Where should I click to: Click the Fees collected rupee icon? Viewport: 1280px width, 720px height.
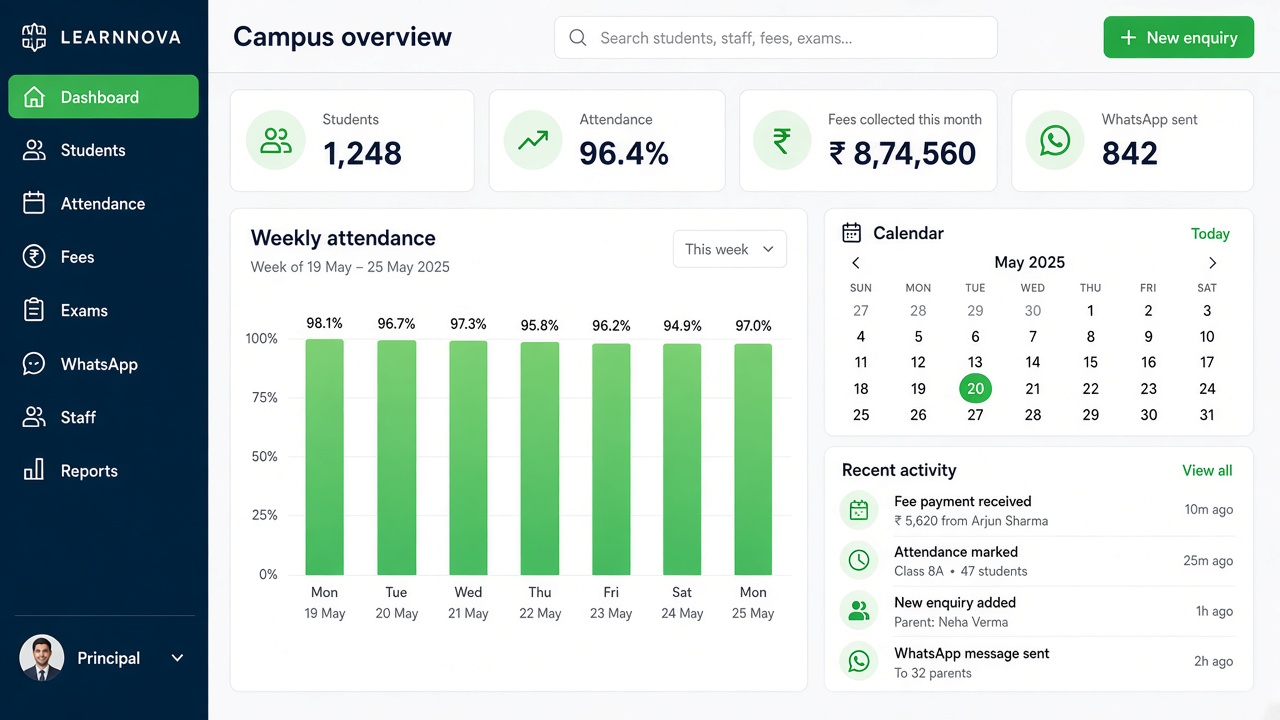(x=782, y=140)
